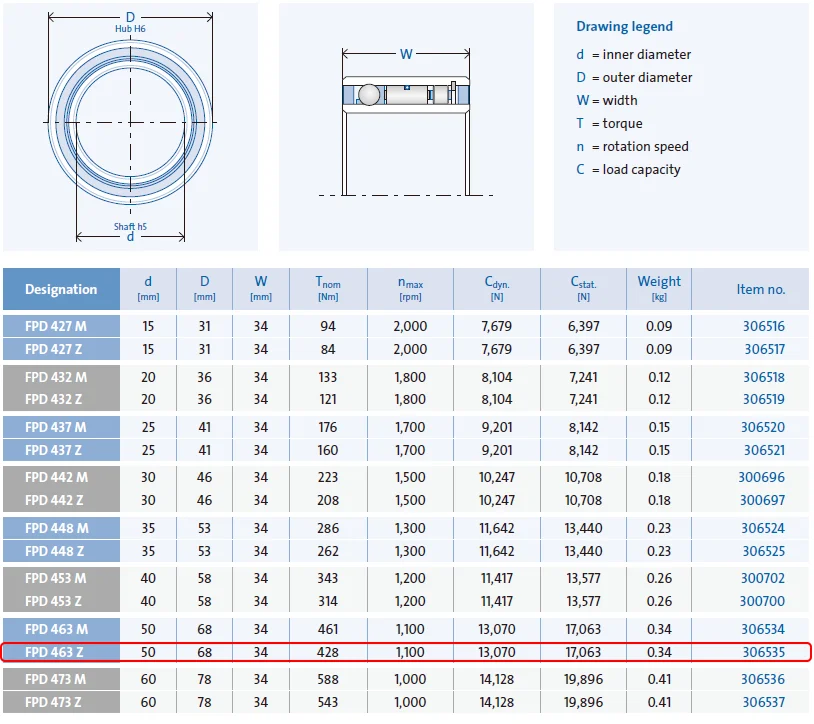Open item number 306517
The width and height of the screenshot is (814, 724).
coord(762,349)
